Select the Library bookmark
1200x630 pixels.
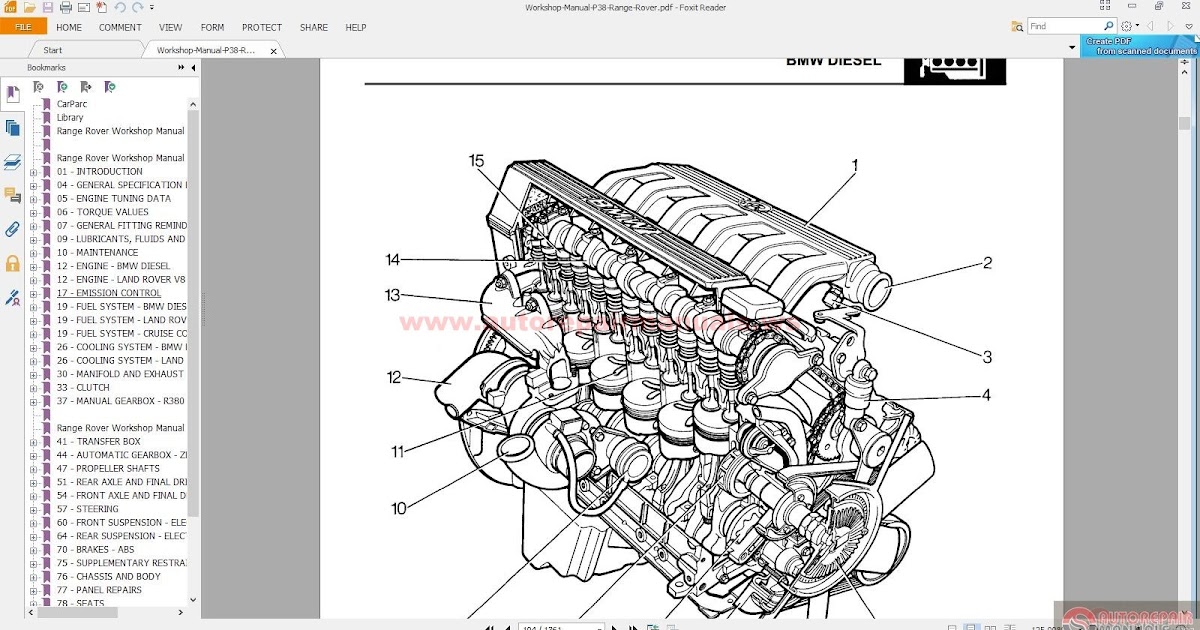pos(70,118)
